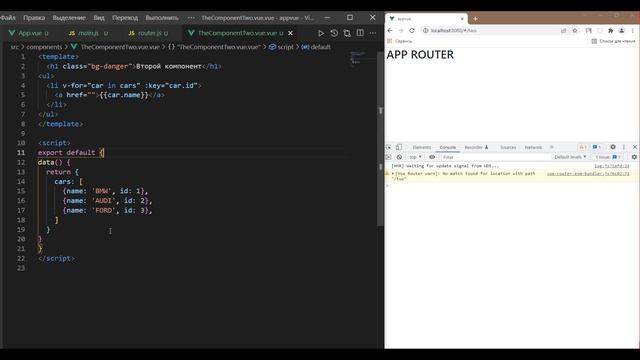Open the reading list icon in Chrome toolbar
Viewport: 640px width, 360px height.
click(589, 31)
